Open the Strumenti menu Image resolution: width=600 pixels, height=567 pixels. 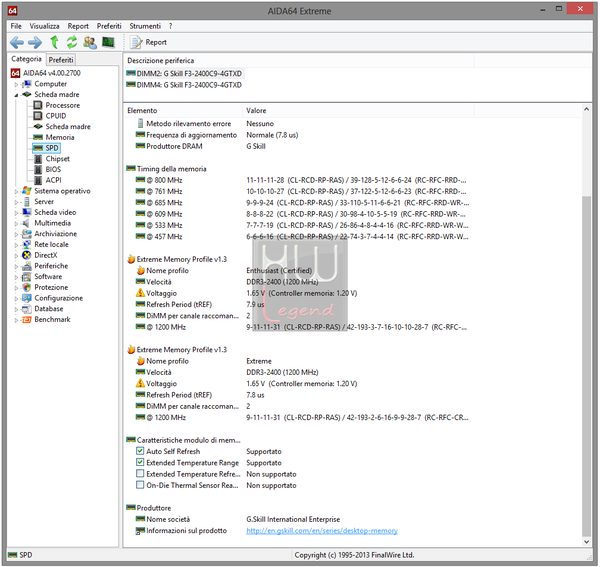coord(145,26)
